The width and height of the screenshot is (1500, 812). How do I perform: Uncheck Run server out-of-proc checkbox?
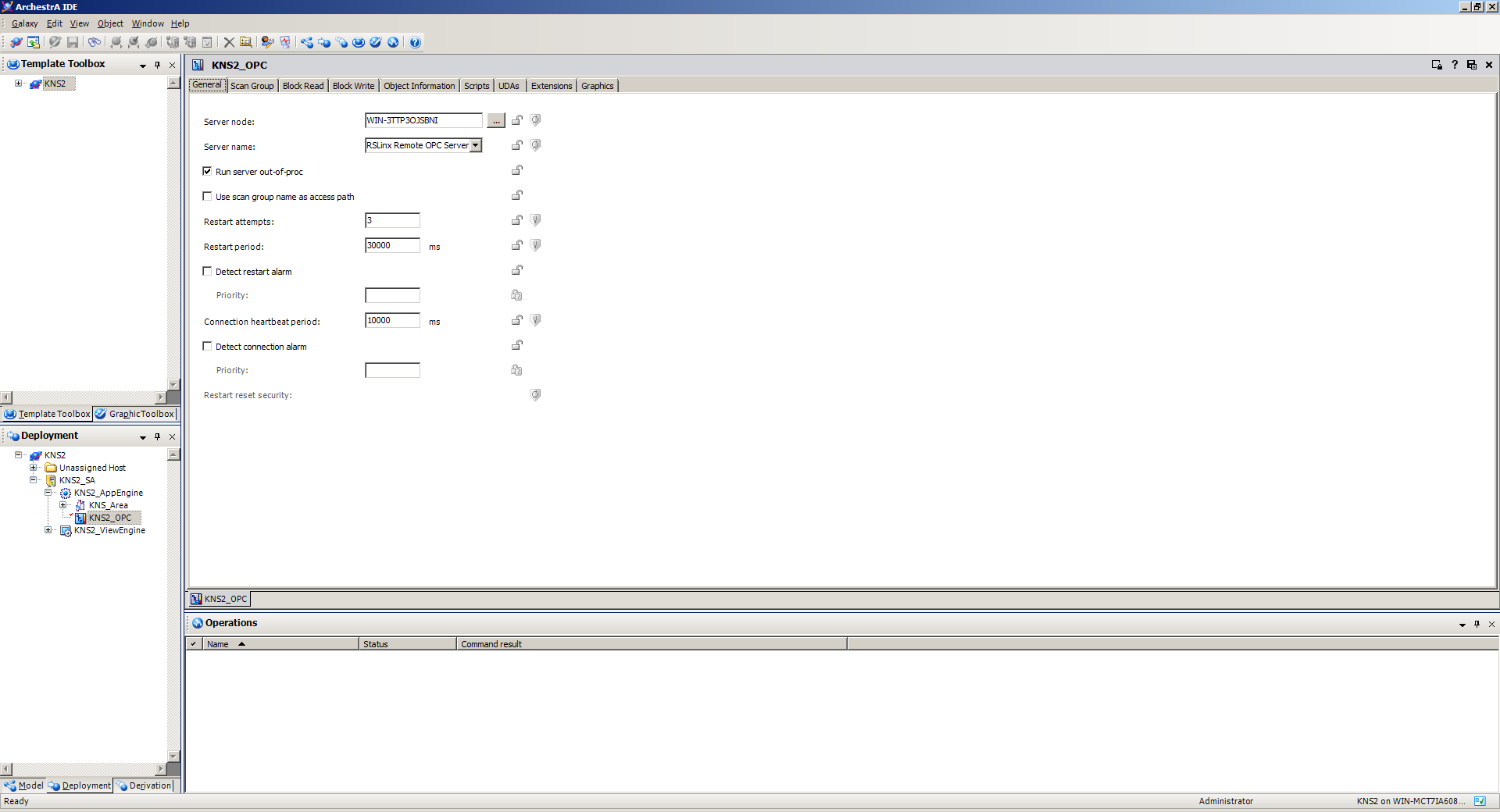(x=207, y=171)
